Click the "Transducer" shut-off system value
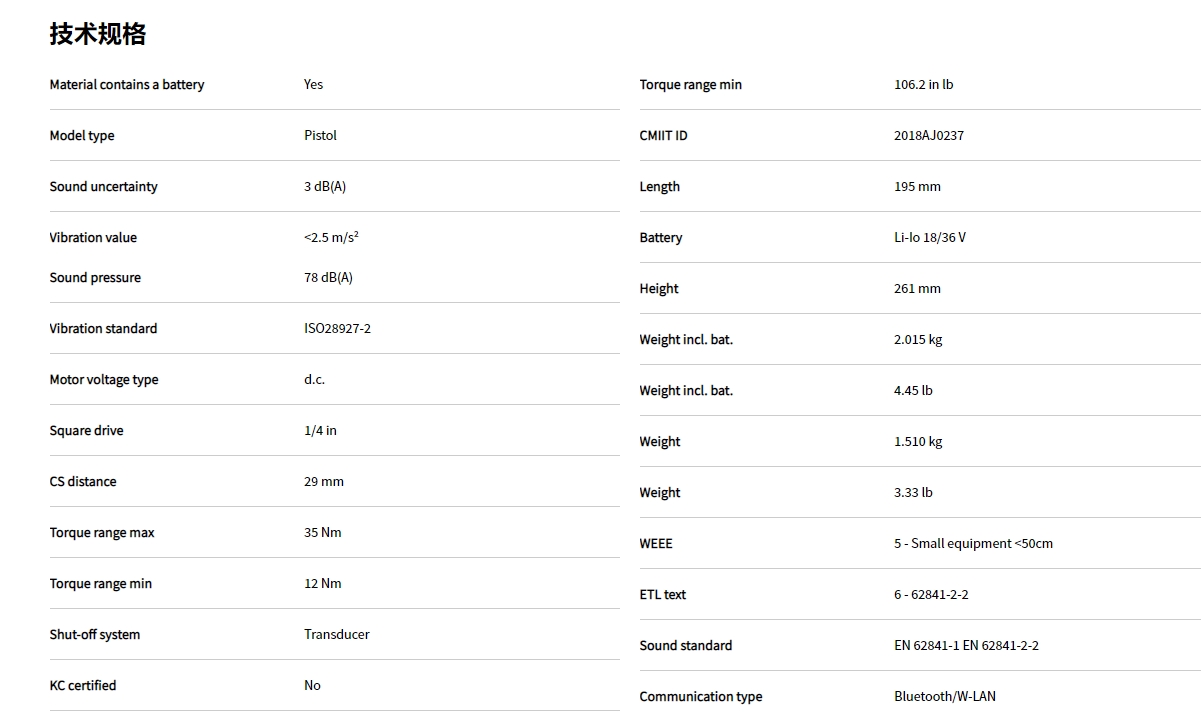This screenshot has height=719, width=1201. 337,635
